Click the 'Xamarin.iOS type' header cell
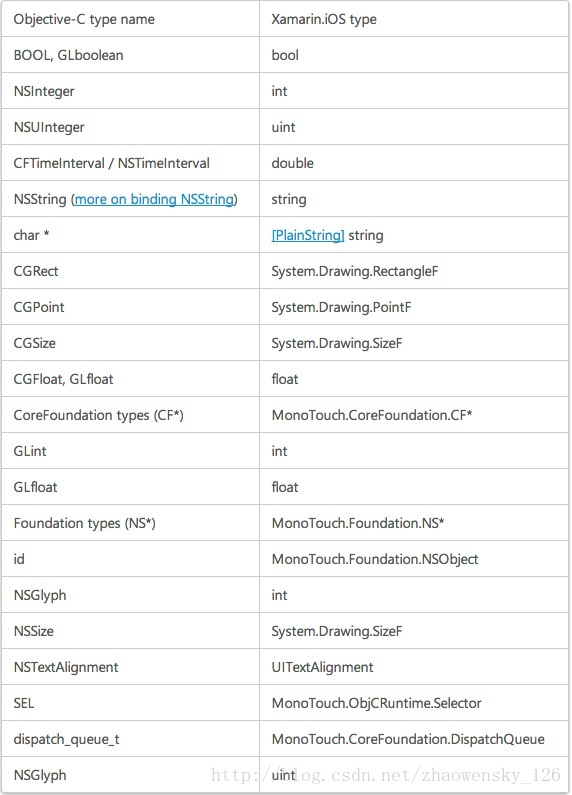Viewport: 572px width, 795px height. 414,19
